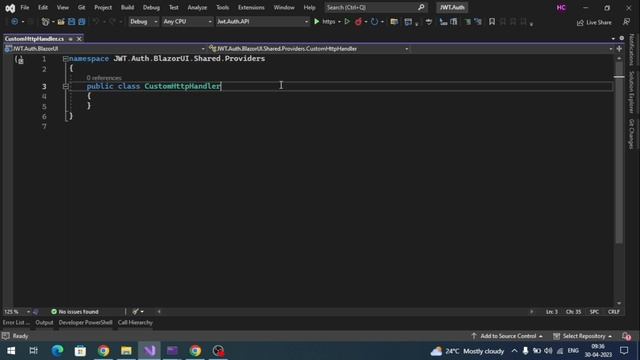The width and height of the screenshot is (640, 360).
Task: Click the Send Feedback icon next to Live Share
Action: pyautogui.click(x=627, y=22)
